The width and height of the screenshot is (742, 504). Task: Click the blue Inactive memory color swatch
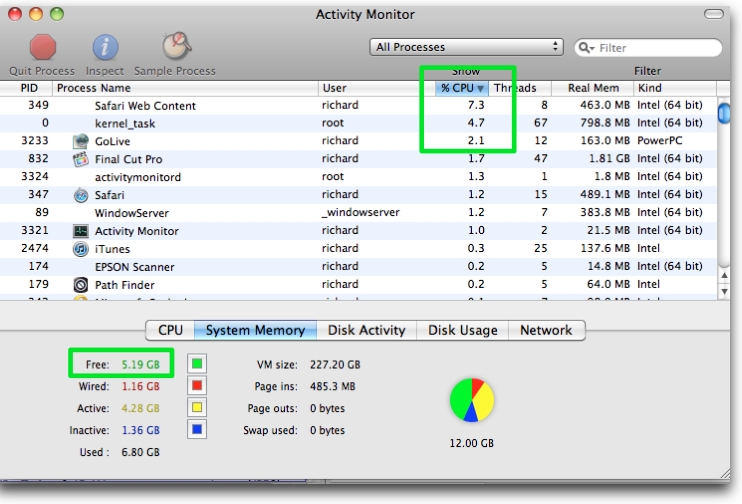point(197,429)
